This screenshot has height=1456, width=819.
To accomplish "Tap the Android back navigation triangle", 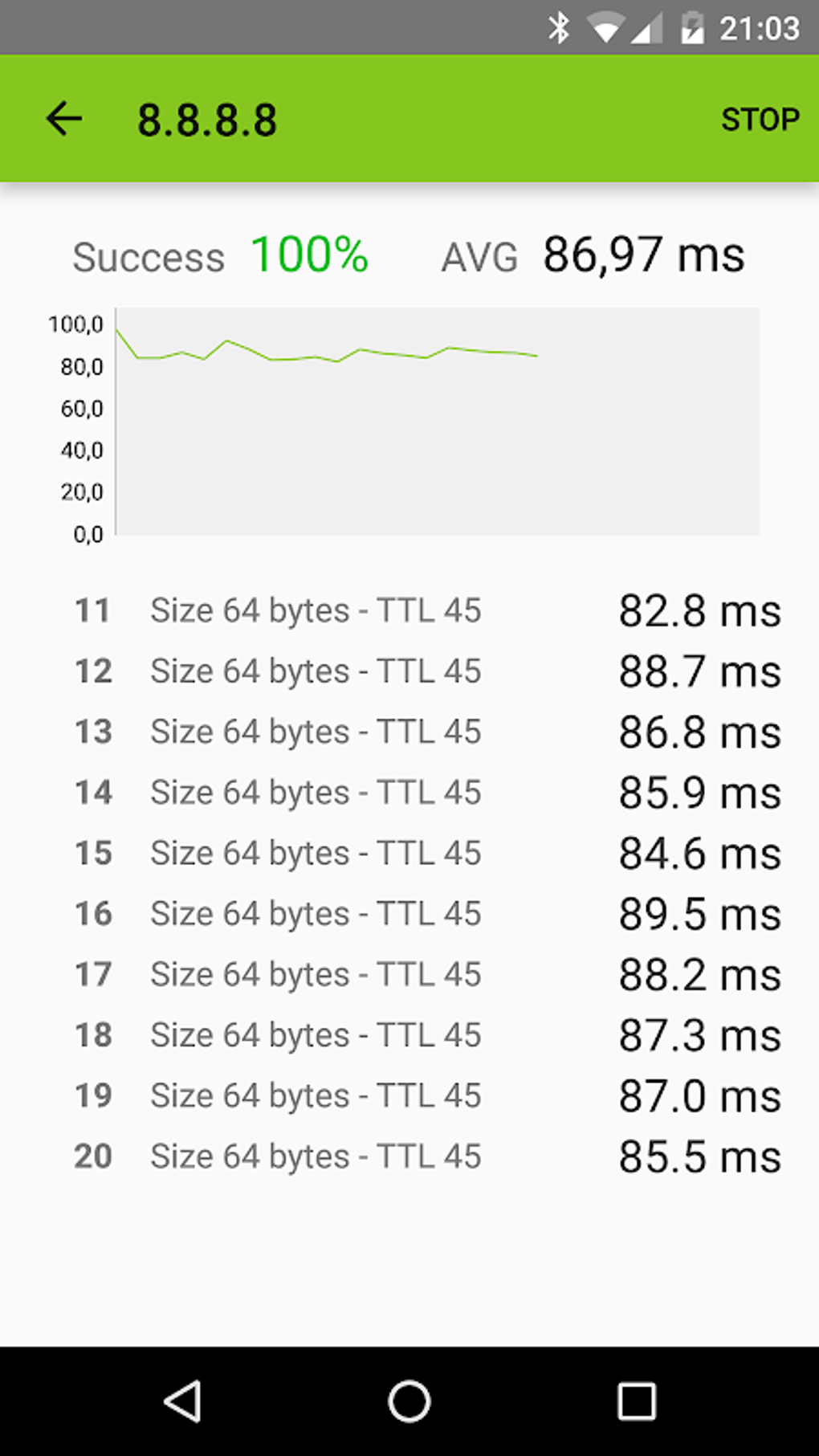I will click(x=183, y=1401).
